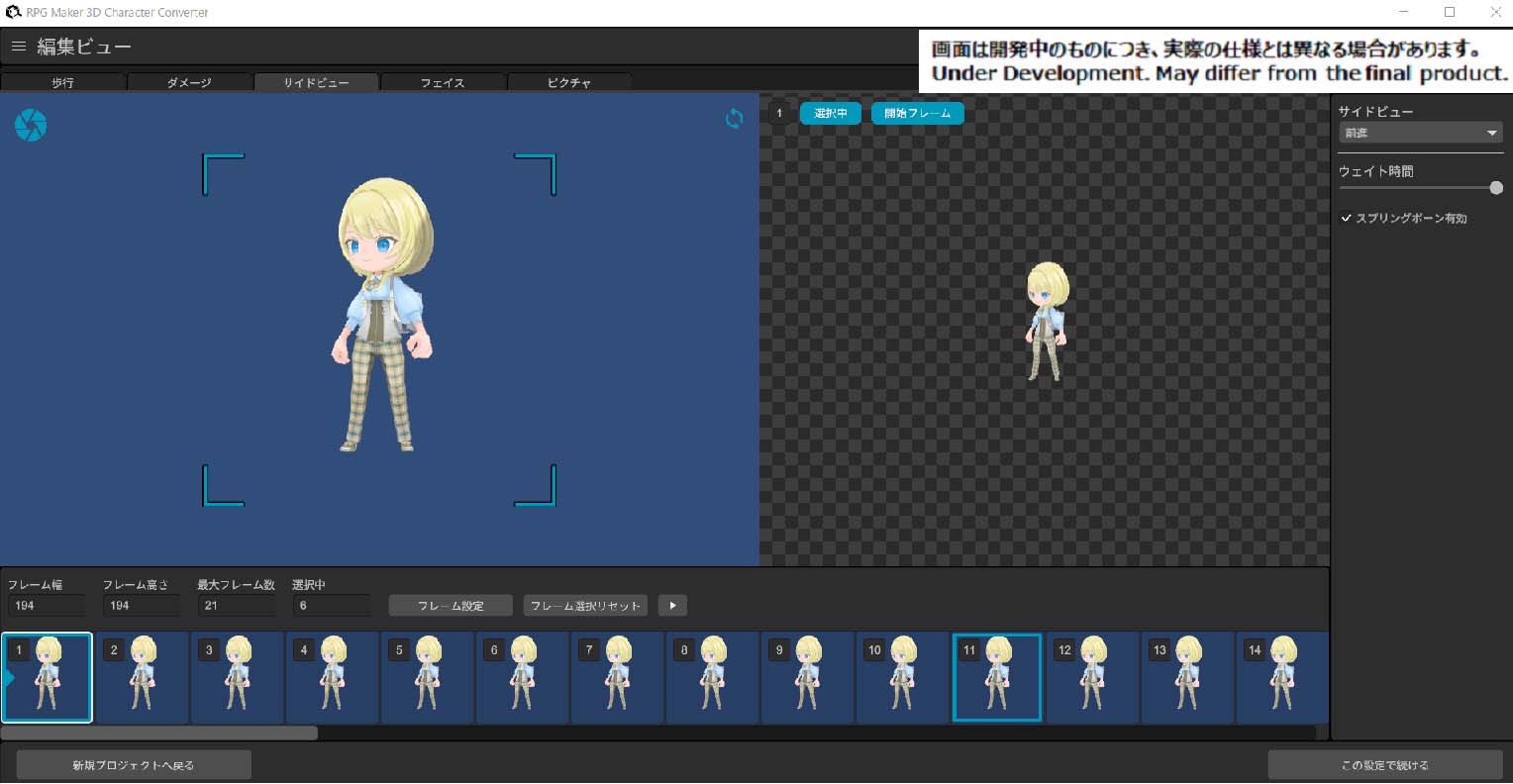The height and width of the screenshot is (784, 1513).
Task: Click the この設定で続ける button
Action: (x=1384, y=765)
